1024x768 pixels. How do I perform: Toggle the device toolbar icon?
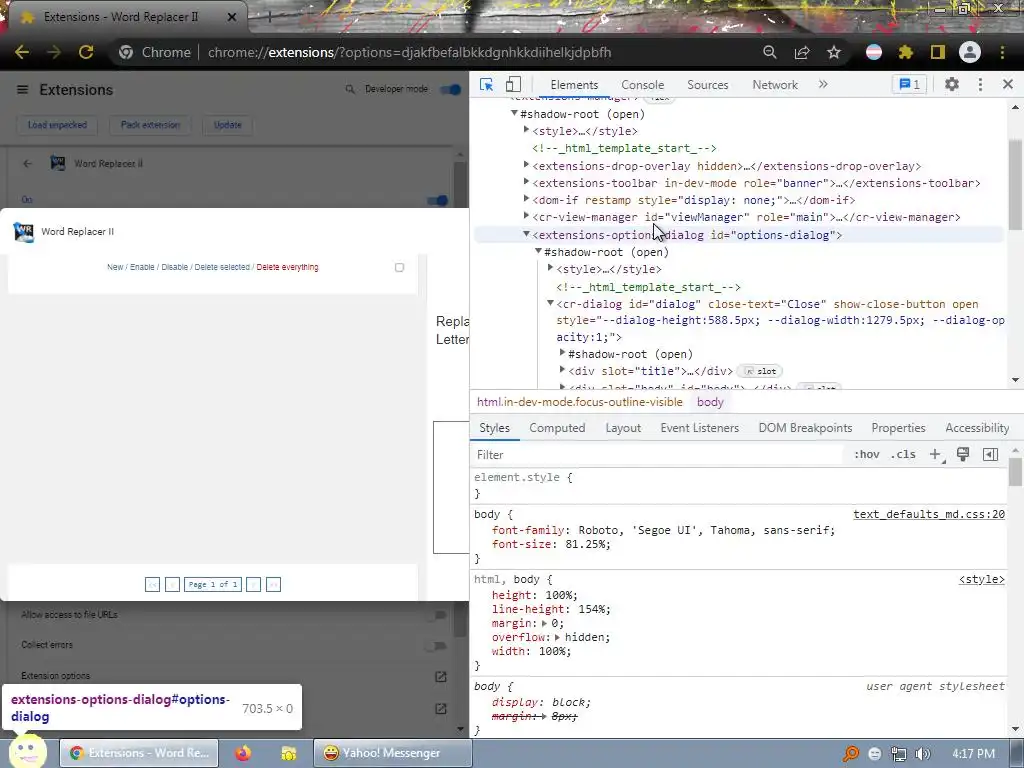click(513, 85)
